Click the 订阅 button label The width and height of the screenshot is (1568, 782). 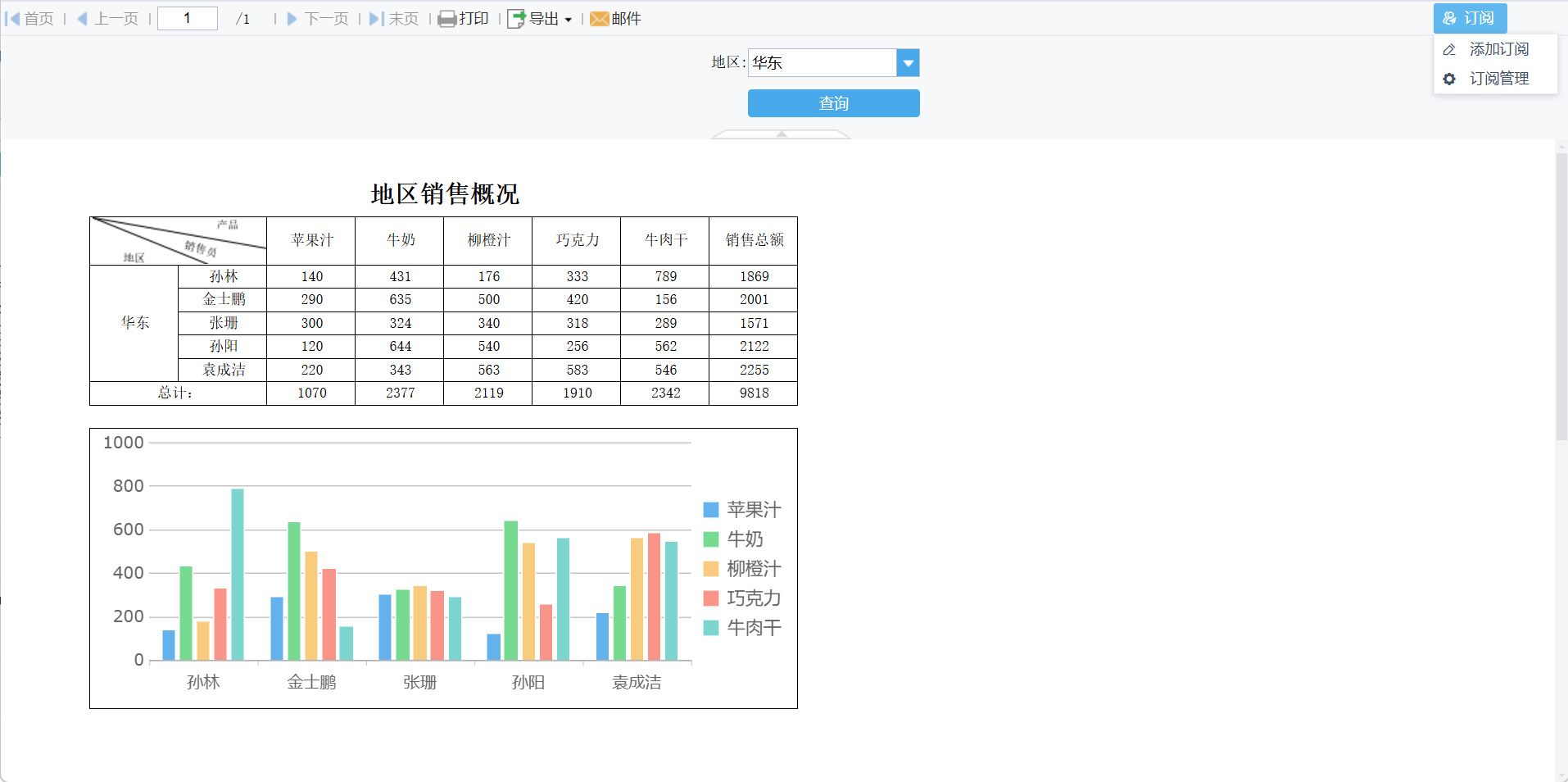tap(1480, 18)
